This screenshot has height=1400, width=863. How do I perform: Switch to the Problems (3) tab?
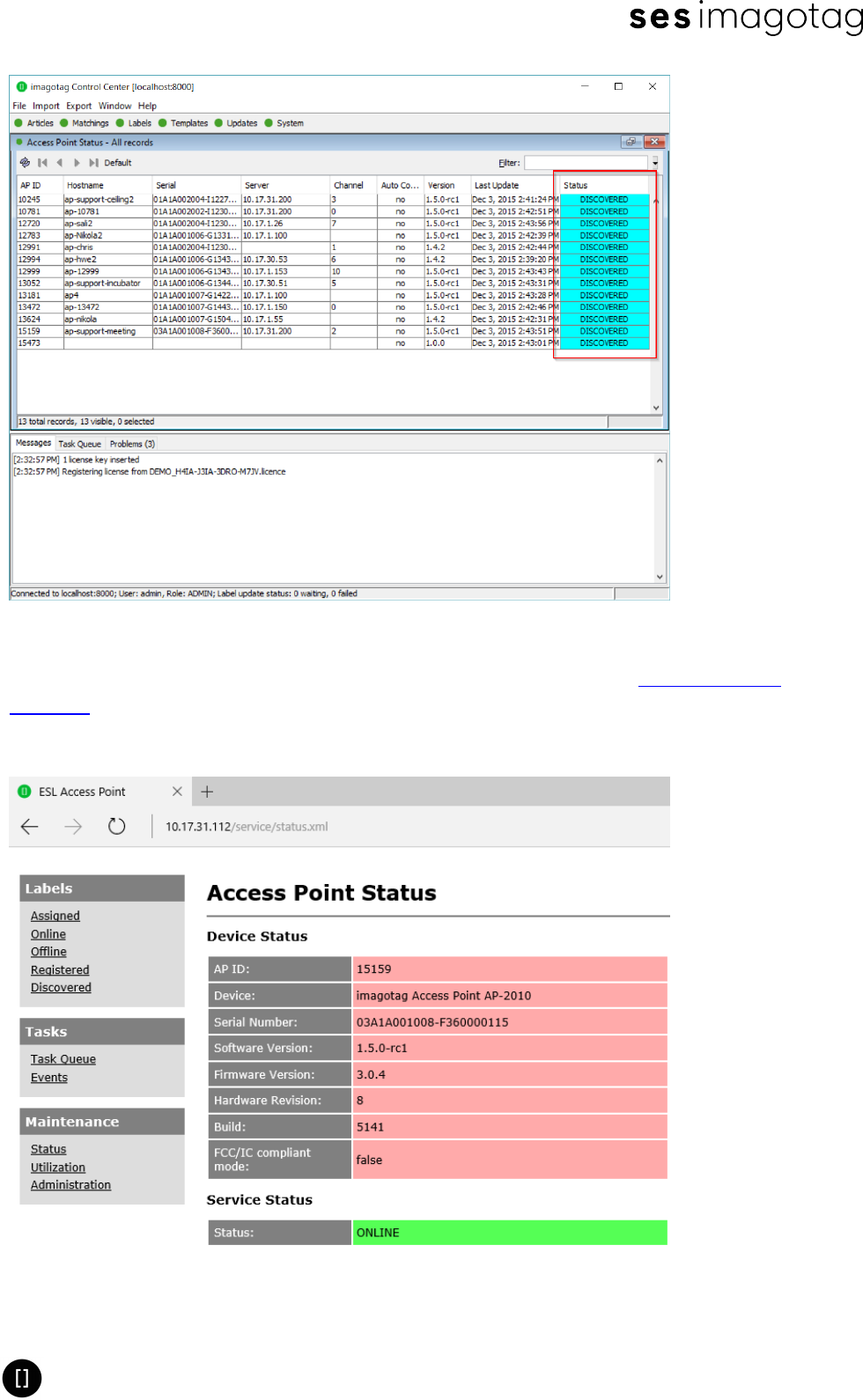point(132,444)
